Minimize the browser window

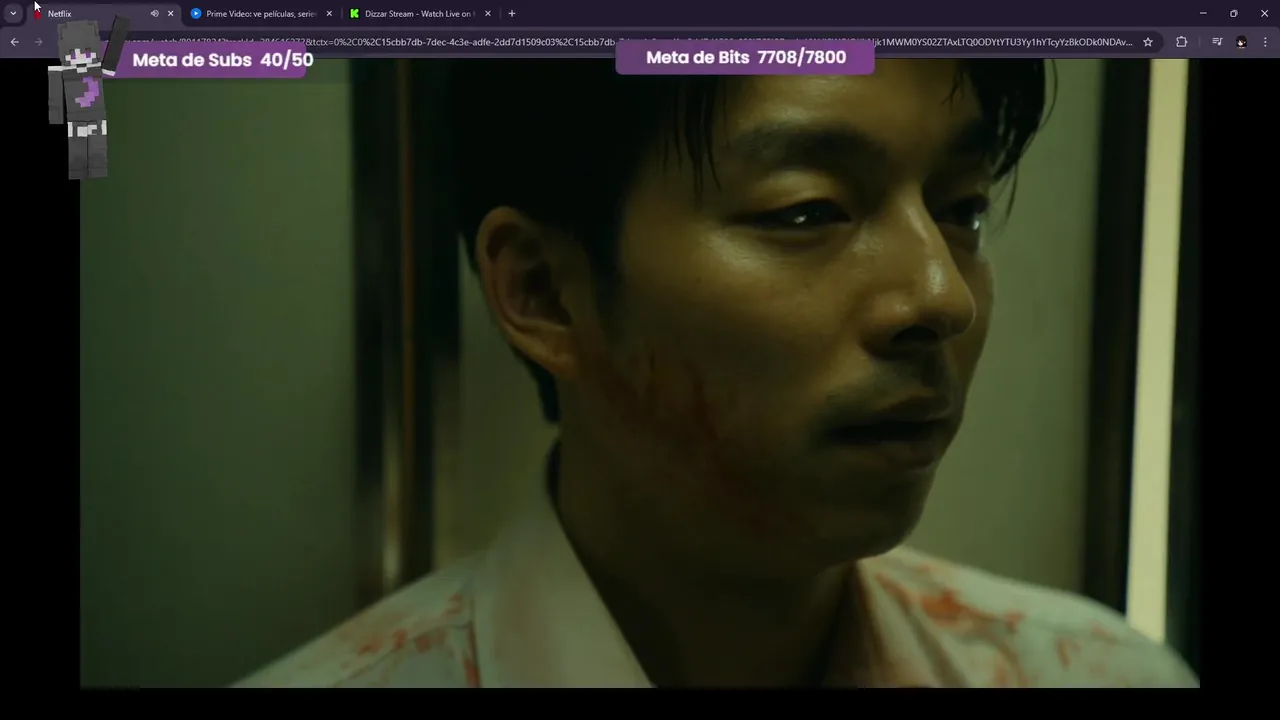click(x=1203, y=14)
